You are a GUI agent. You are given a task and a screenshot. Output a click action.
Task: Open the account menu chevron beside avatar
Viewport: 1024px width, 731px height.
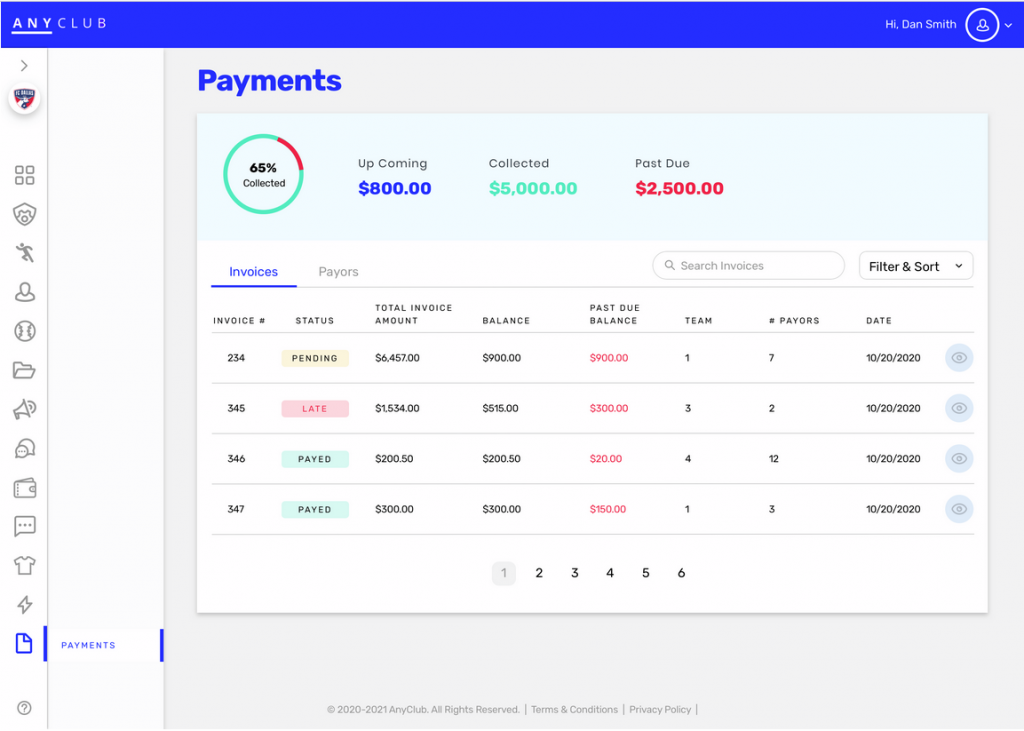click(1008, 25)
